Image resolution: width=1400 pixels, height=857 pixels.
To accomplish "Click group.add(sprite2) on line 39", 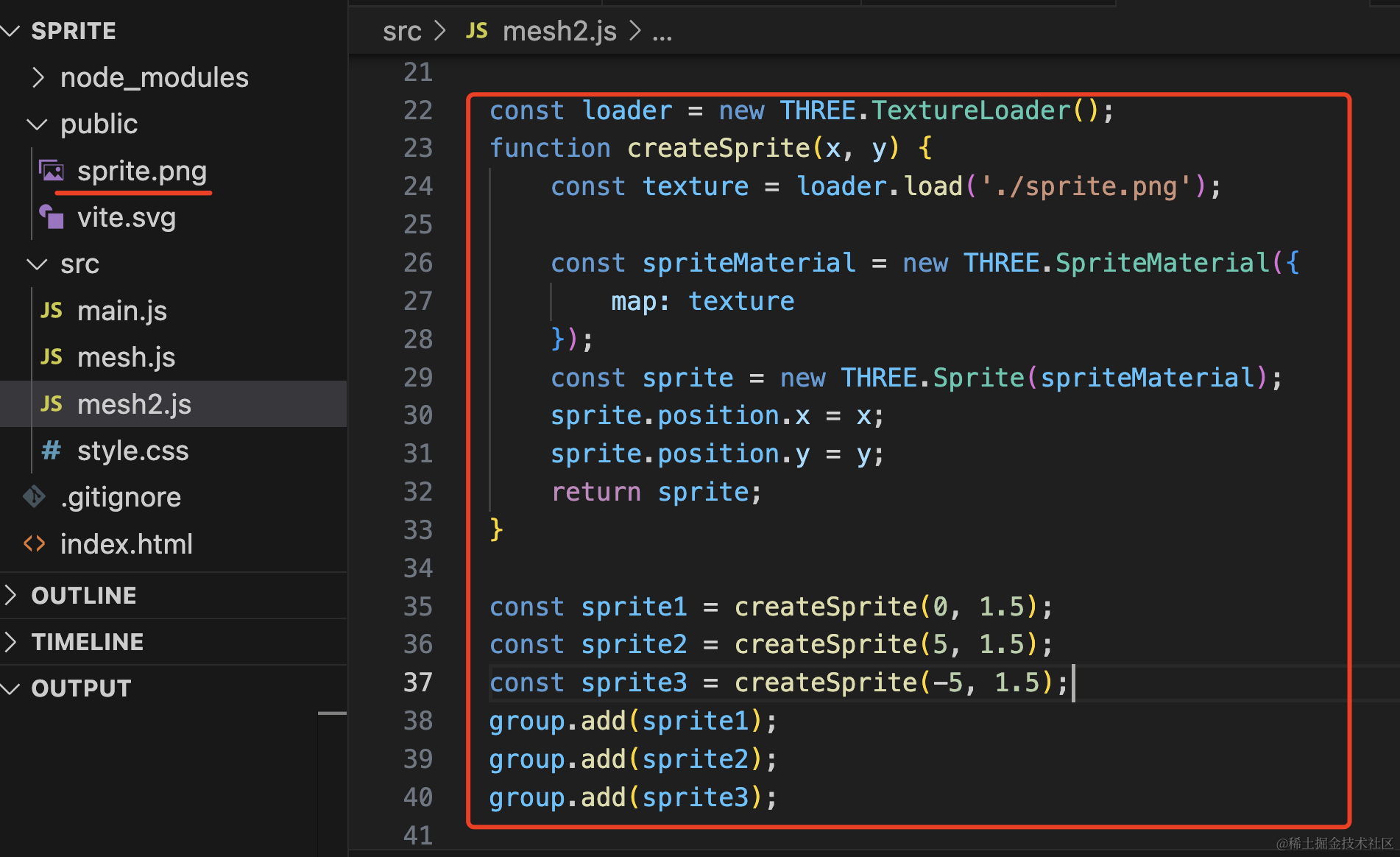I will [626, 759].
